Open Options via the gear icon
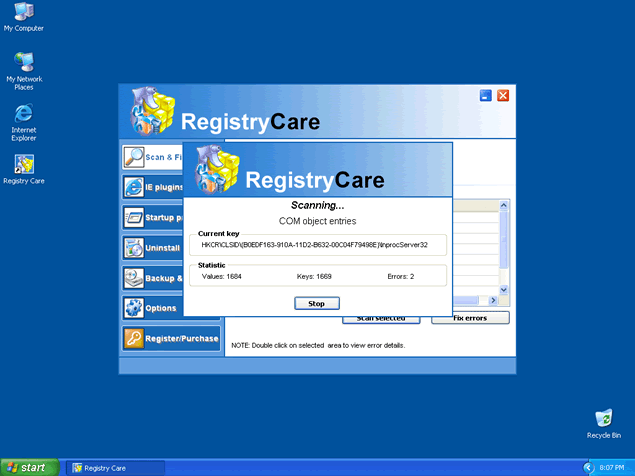Image resolution: width=635 pixels, height=476 pixels. pos(134,308)
